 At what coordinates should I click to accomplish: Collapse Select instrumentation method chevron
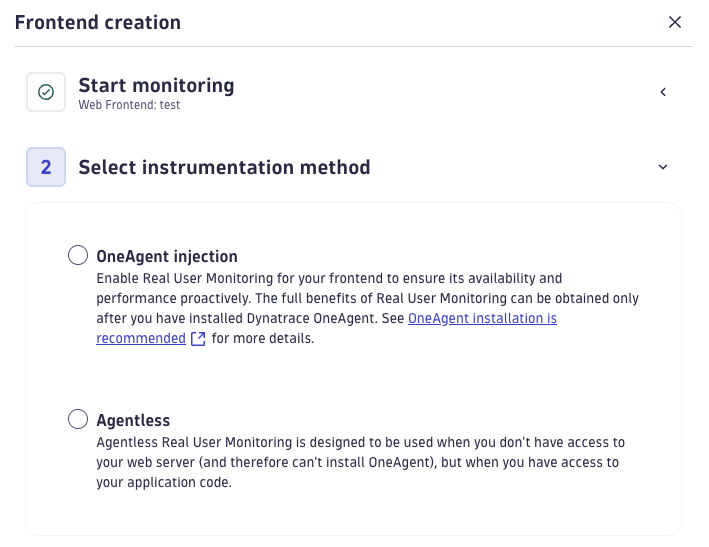[663, 167]
